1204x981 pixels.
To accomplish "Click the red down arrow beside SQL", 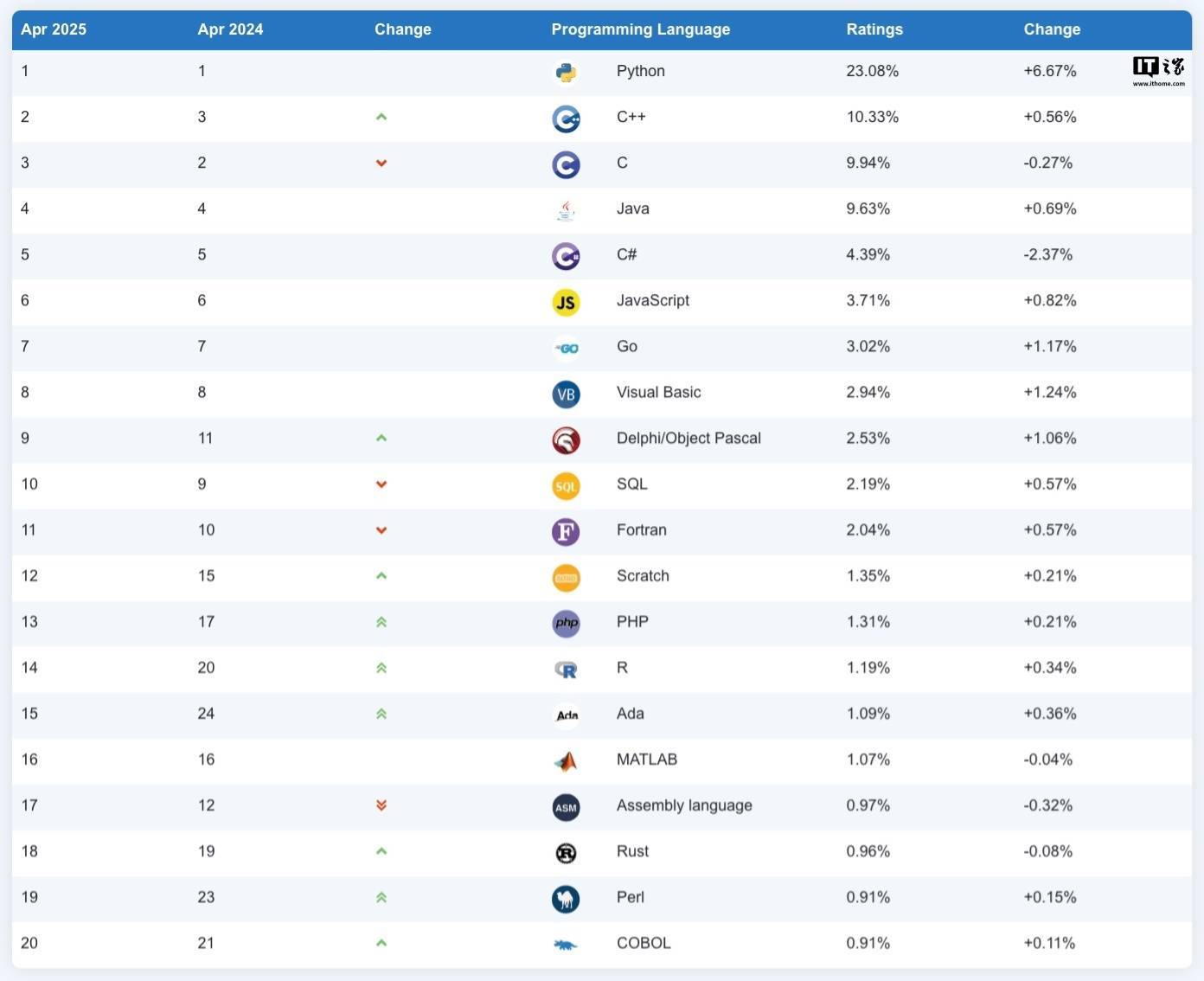I will (381, 484).
